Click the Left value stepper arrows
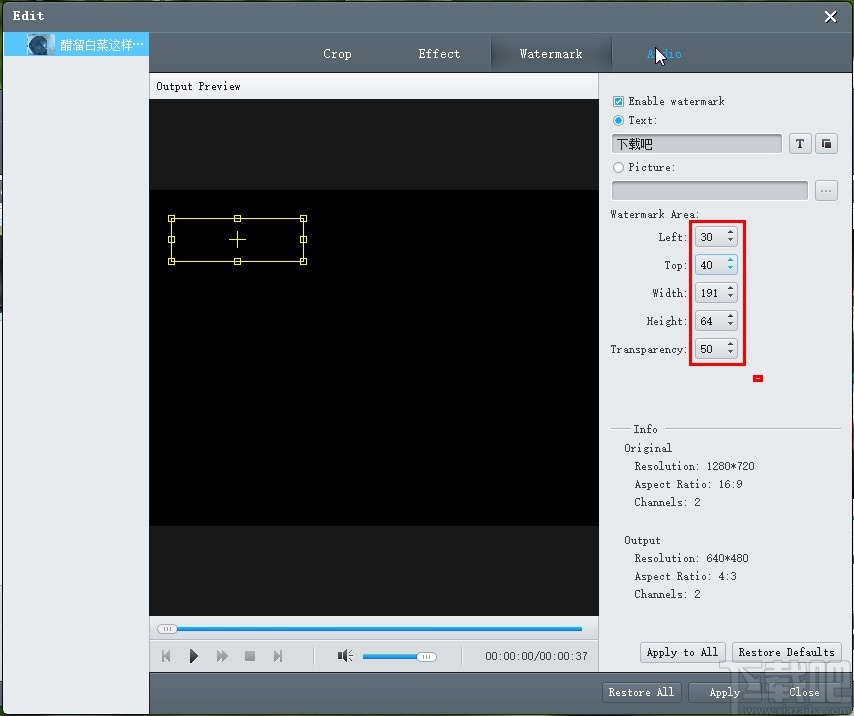This screenshot has height=716, width=854. [731, 237]
